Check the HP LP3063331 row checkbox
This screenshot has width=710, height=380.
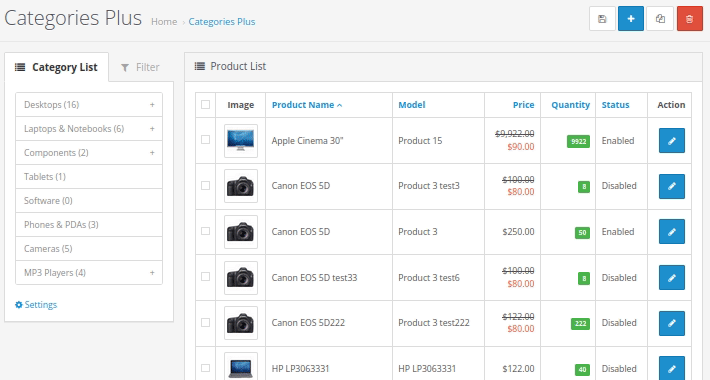(x=206, y=368)
